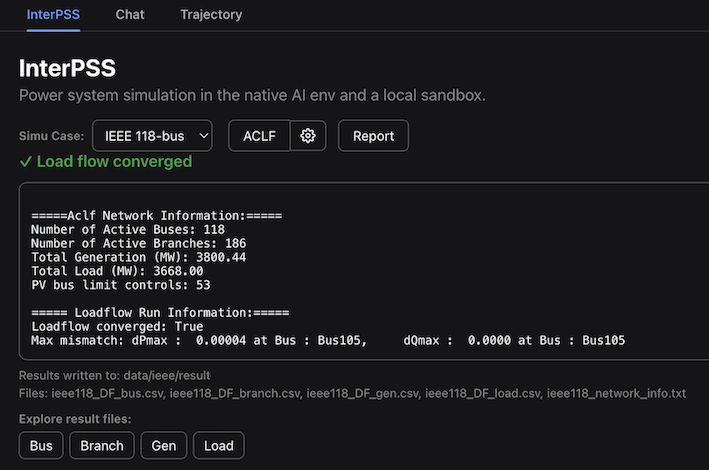Viewport: 709px width, 470px height.
Task: Click the 'Loadflow converged: True' line
Action: click(x=117, y=327)
